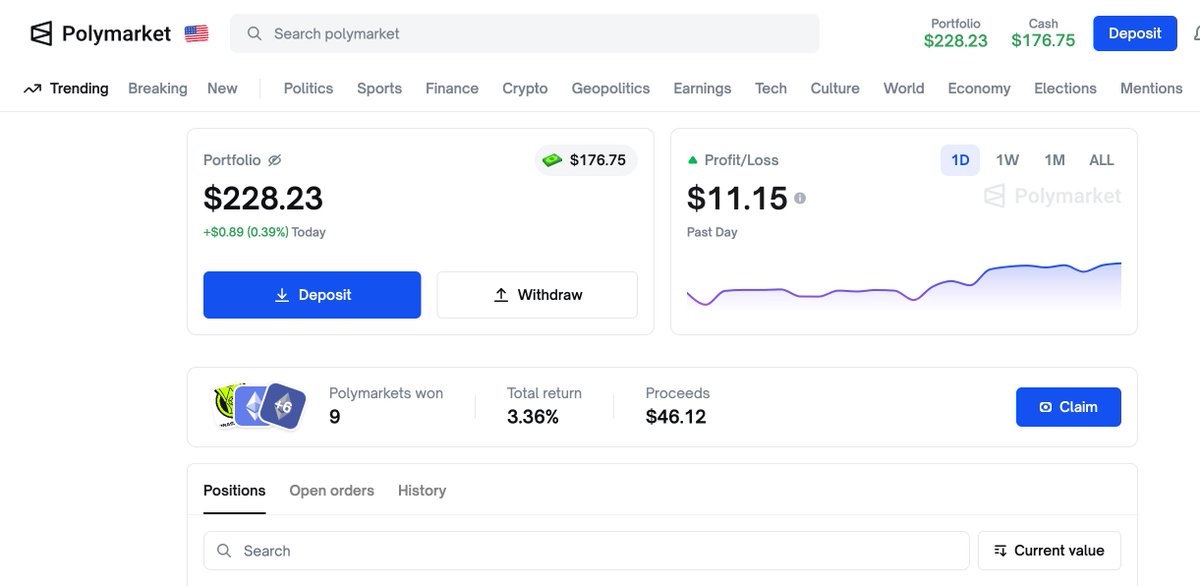This screenshot has width=1200, height=586.
Task: Click the profit/loss line chart
Action: (904, 285)
